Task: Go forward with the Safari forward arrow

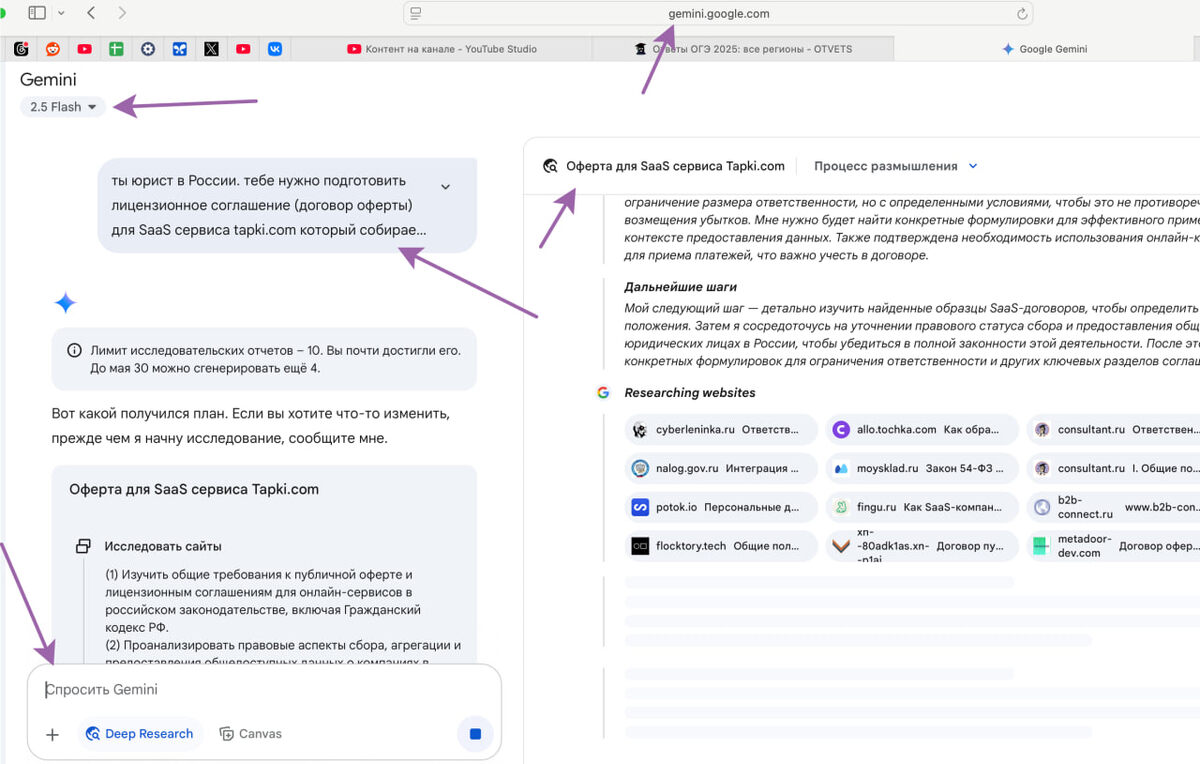Action: click(122, 13)
